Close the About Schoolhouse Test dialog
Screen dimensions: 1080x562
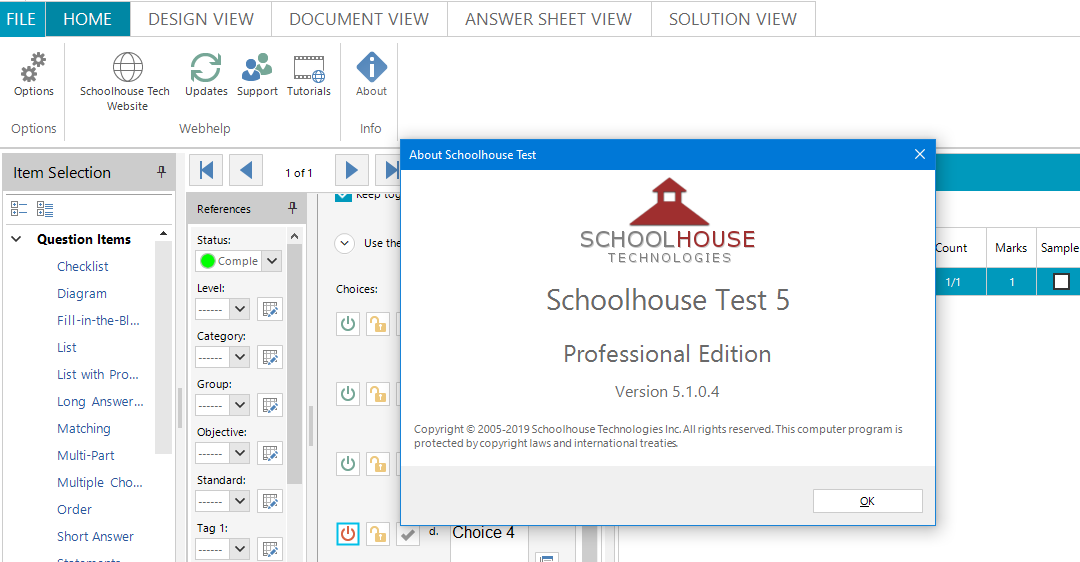tap(920, 154)
